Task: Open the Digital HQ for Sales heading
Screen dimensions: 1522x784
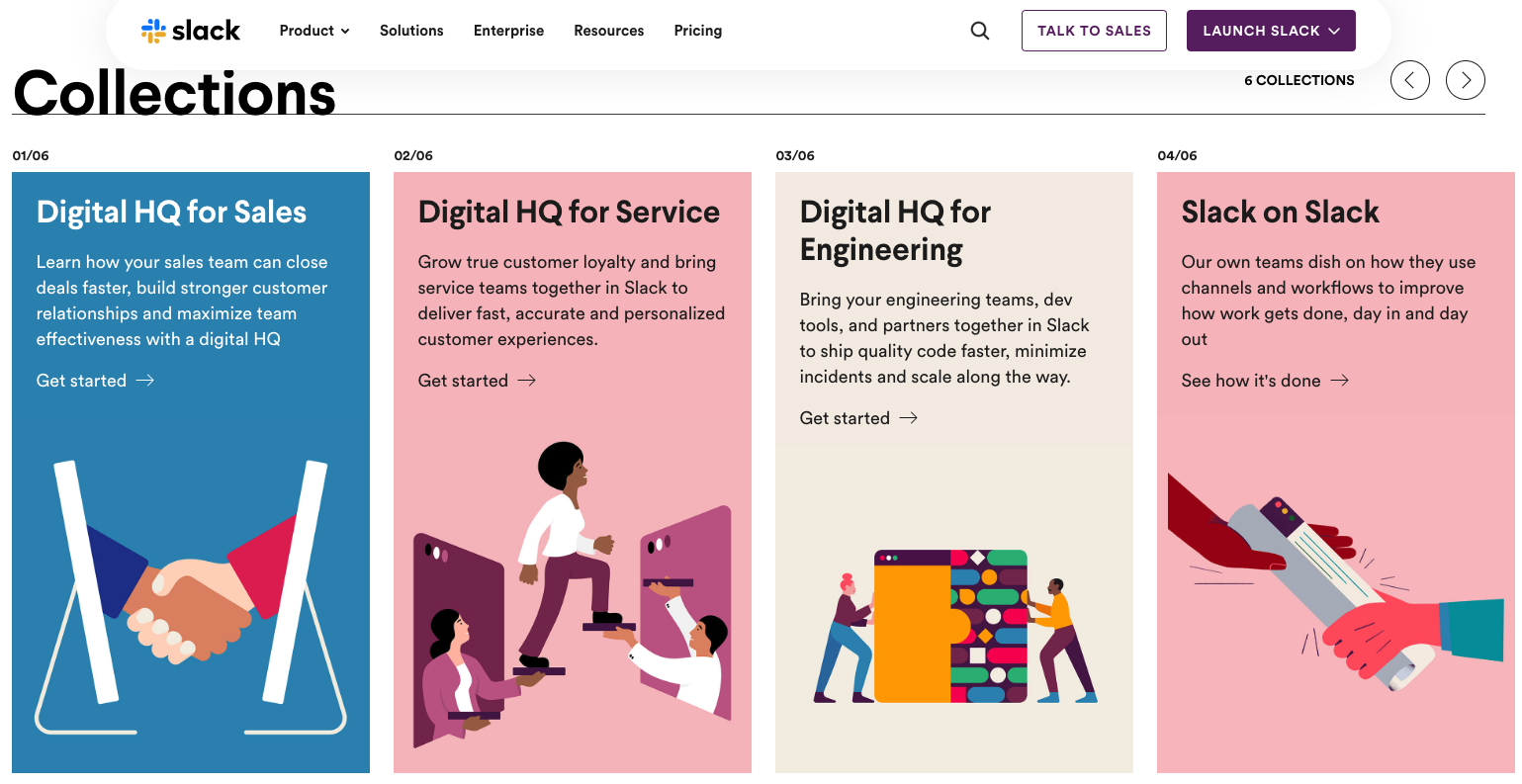Action: (x=171, y=212)
